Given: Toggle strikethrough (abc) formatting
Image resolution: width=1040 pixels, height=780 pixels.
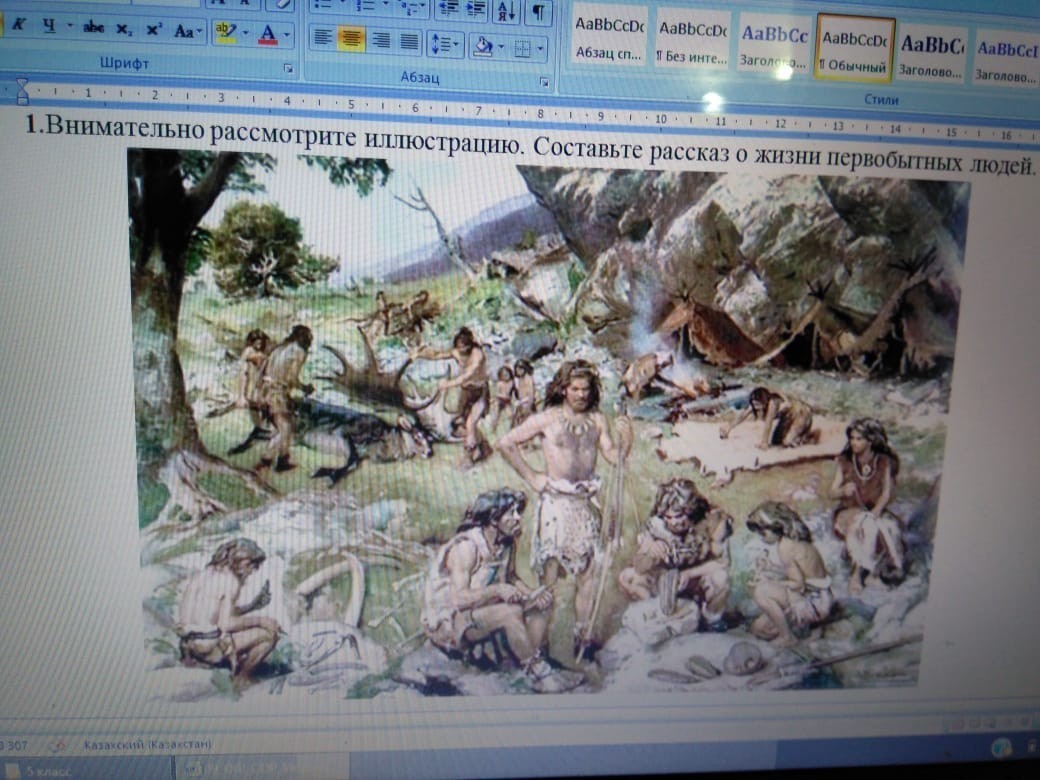Looking at the screenshot, I should [x=93, y=27].
